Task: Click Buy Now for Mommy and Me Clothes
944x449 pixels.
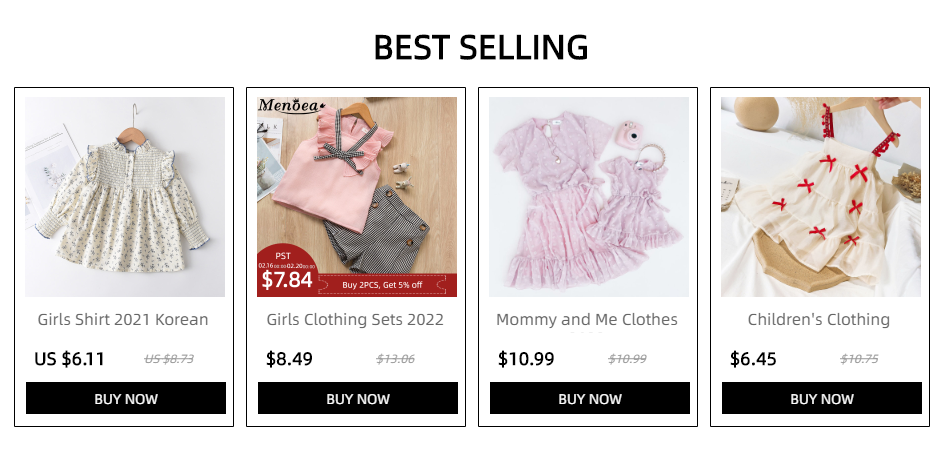Action: (x=590, y=398)
